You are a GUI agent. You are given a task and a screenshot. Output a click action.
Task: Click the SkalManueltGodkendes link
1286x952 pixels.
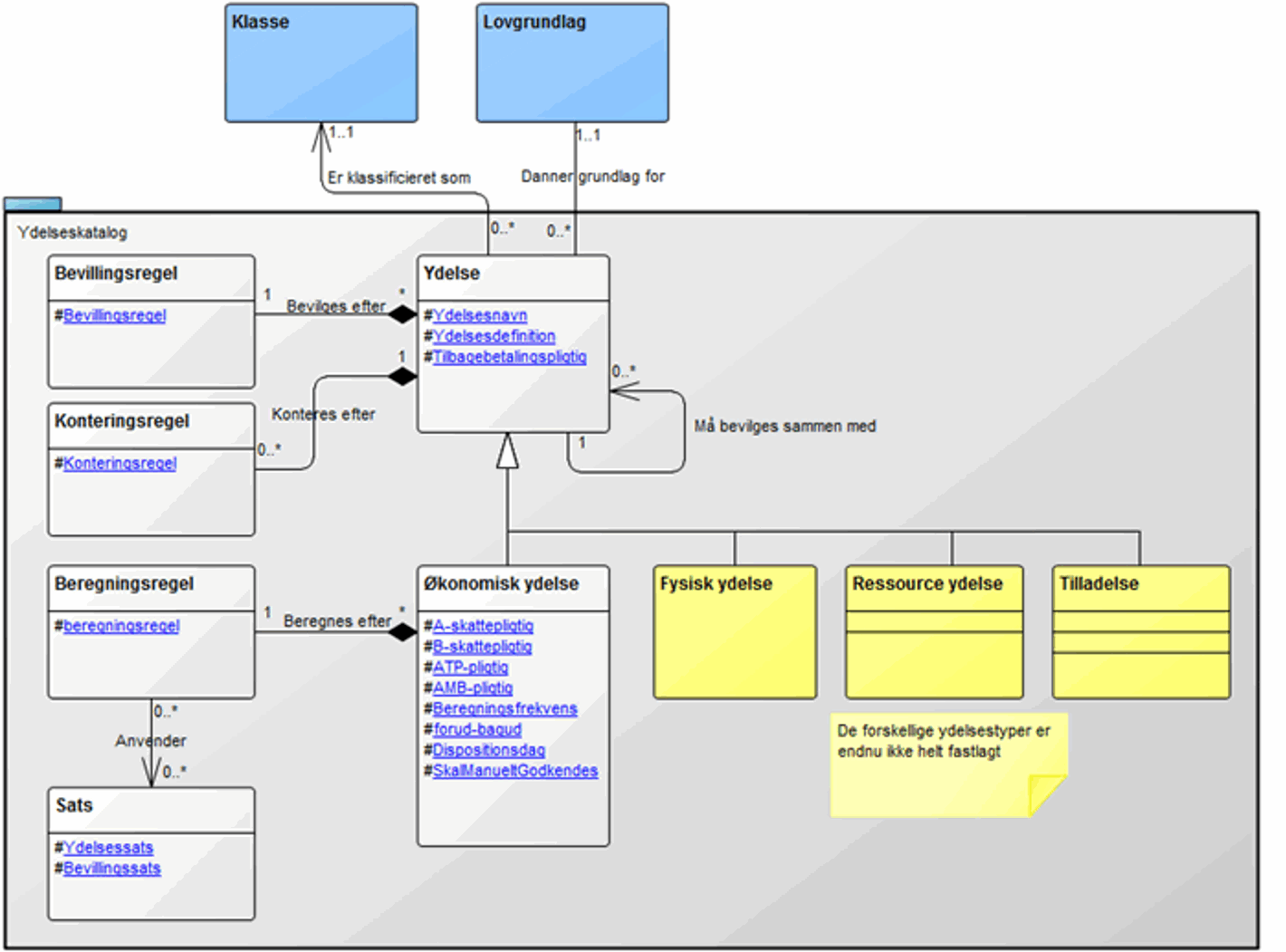[514, 771]
